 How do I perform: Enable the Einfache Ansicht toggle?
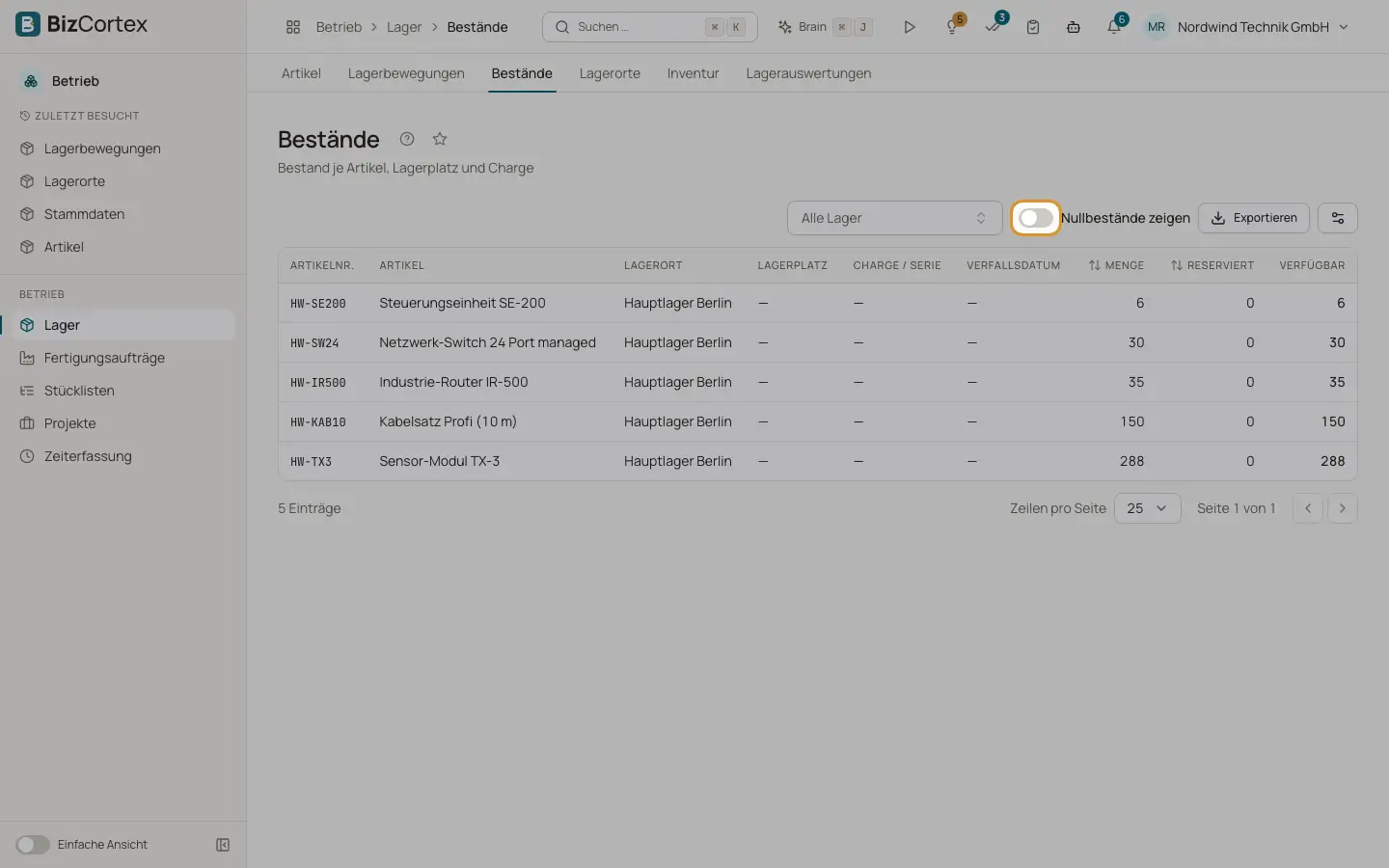tap(33, 845)
